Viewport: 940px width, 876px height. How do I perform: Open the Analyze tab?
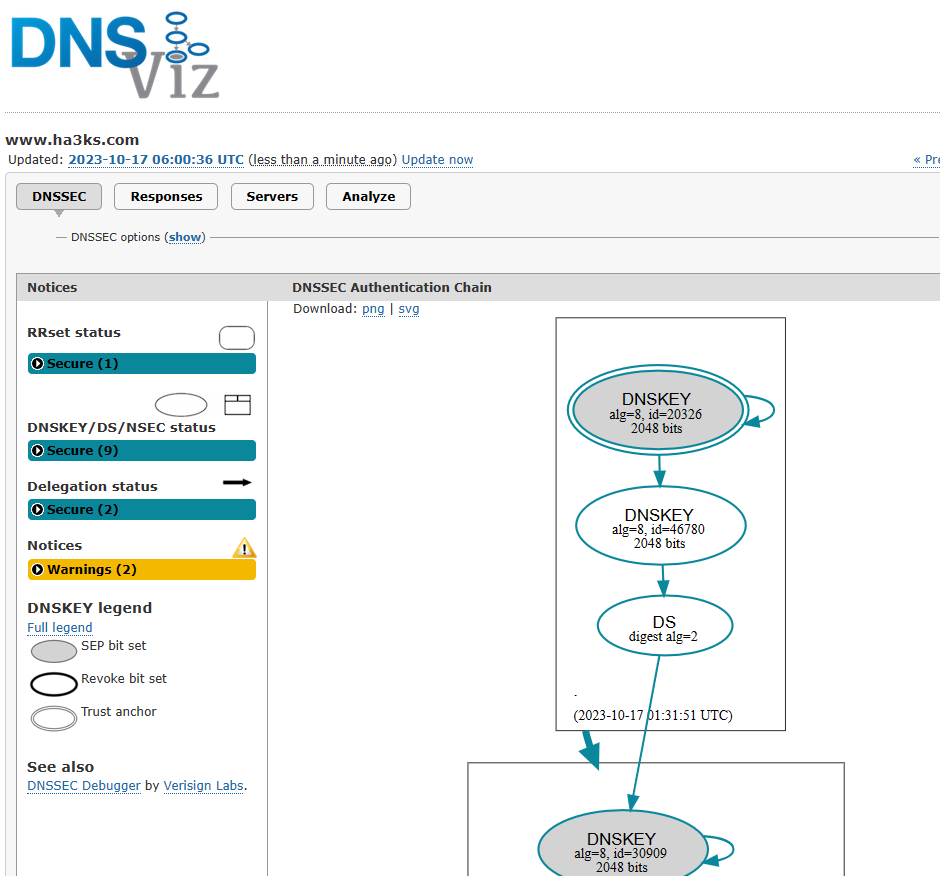368,197
